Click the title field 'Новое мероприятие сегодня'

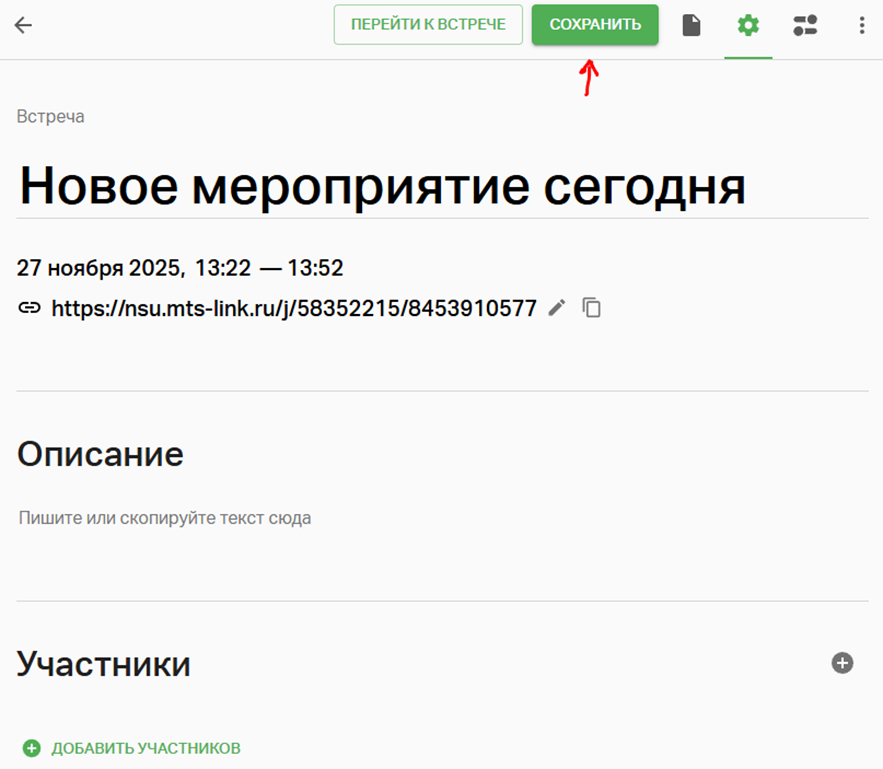coord(382,186)
